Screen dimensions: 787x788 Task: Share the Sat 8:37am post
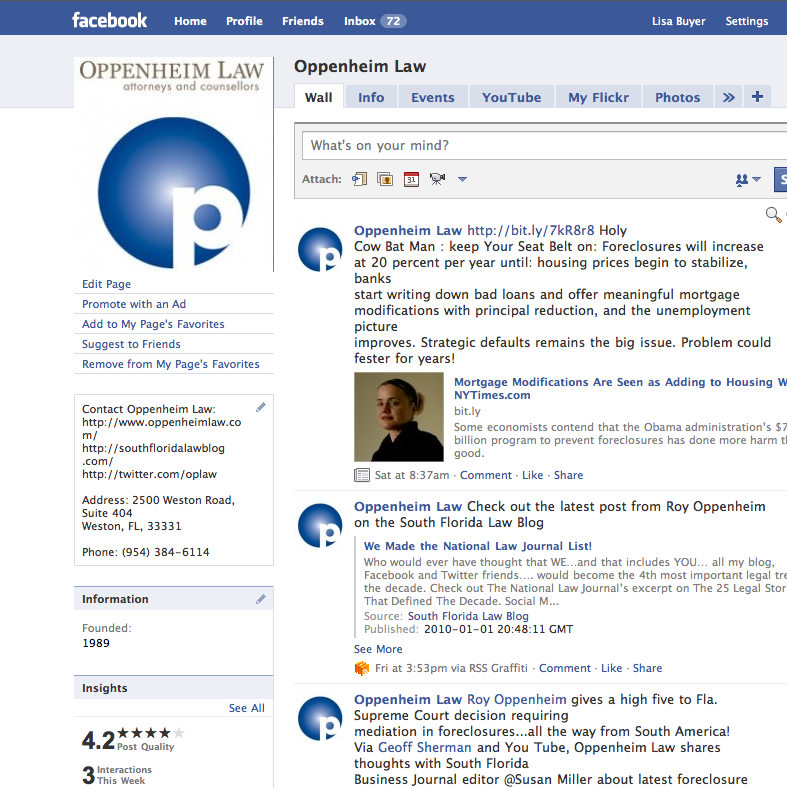click(568, 475)
